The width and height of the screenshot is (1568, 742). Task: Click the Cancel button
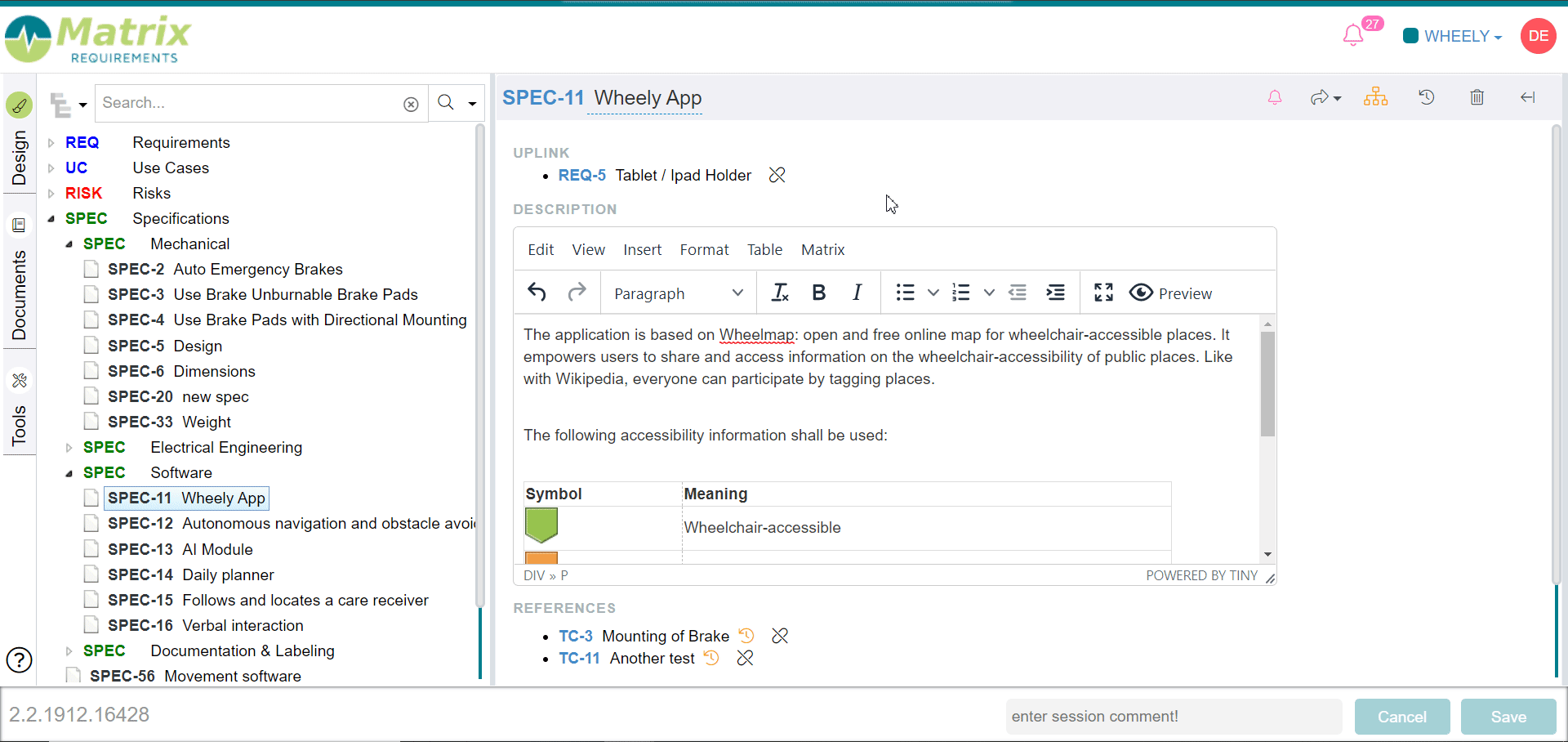coord(1402,717)
